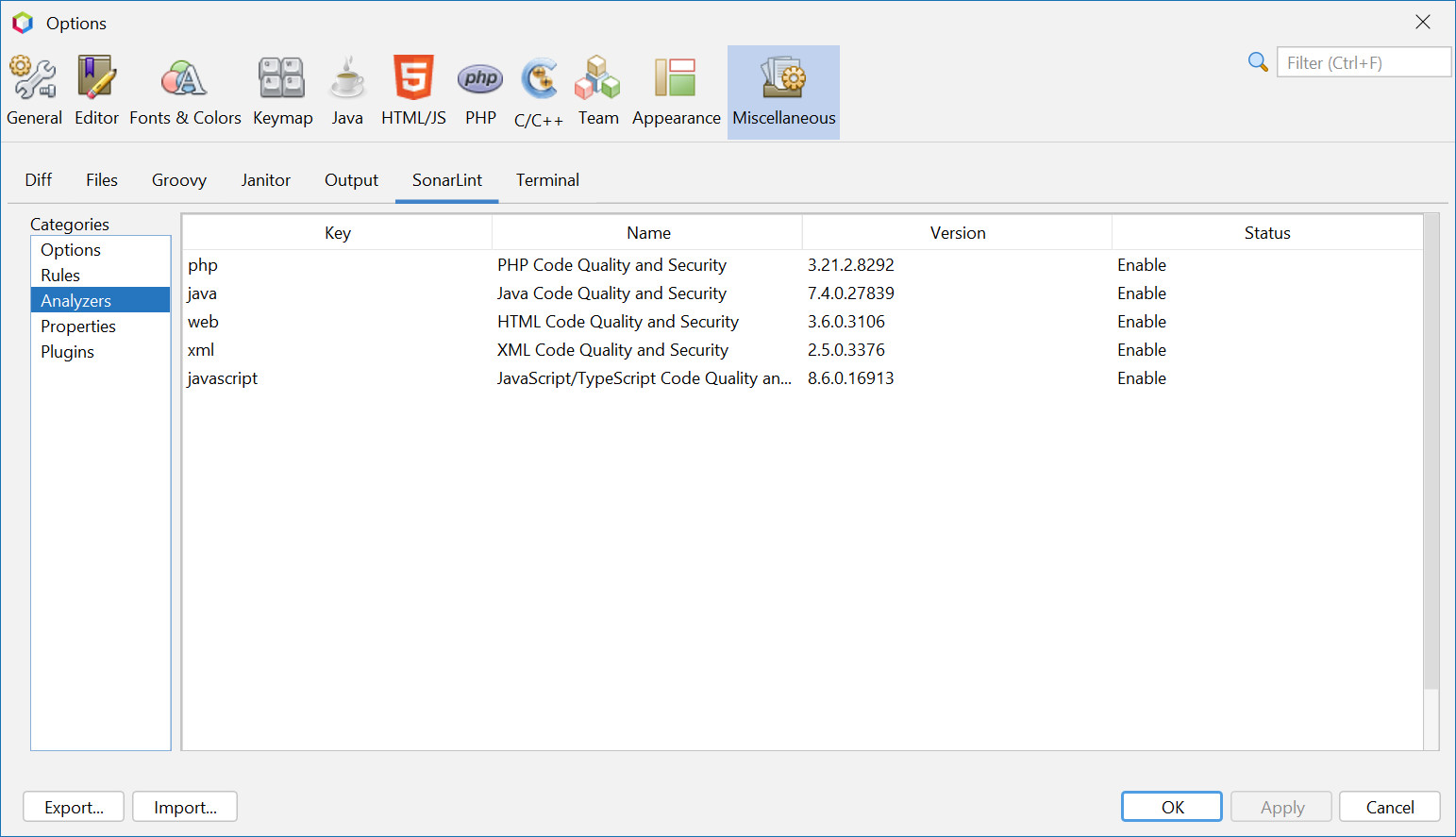Open the Keymap settings icon

pos(282,92)
